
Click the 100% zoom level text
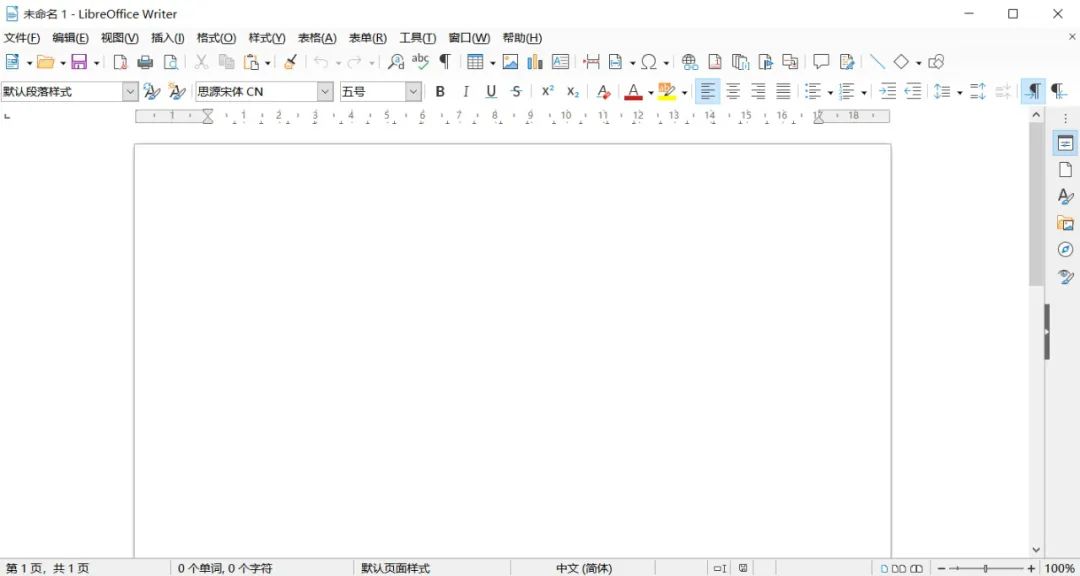[x=1059, y=568]
